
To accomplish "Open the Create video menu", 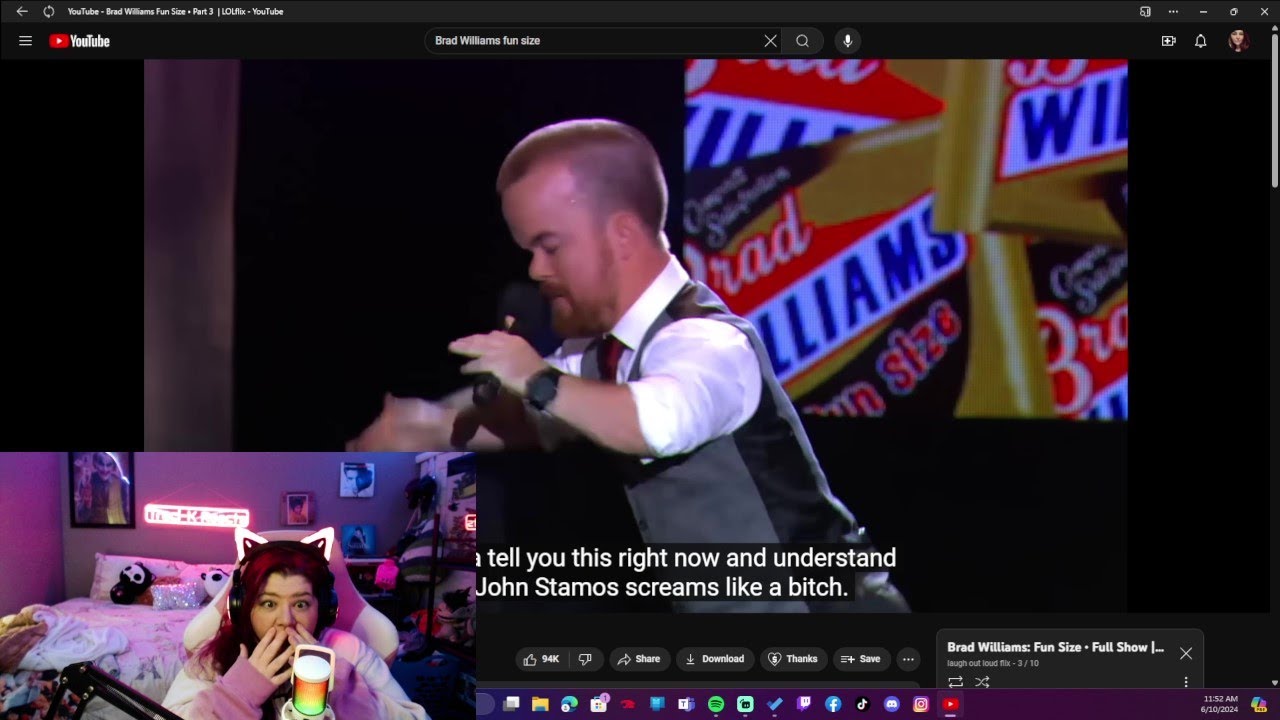I will click(x=1168, y=41).
